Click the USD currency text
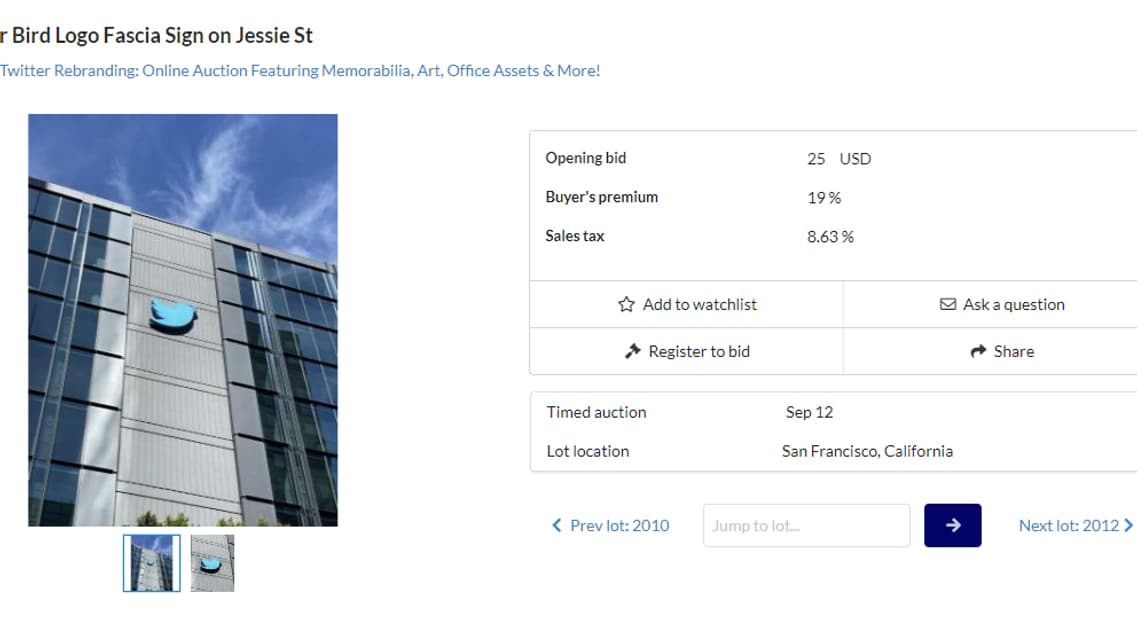 [x=855, y=159]
